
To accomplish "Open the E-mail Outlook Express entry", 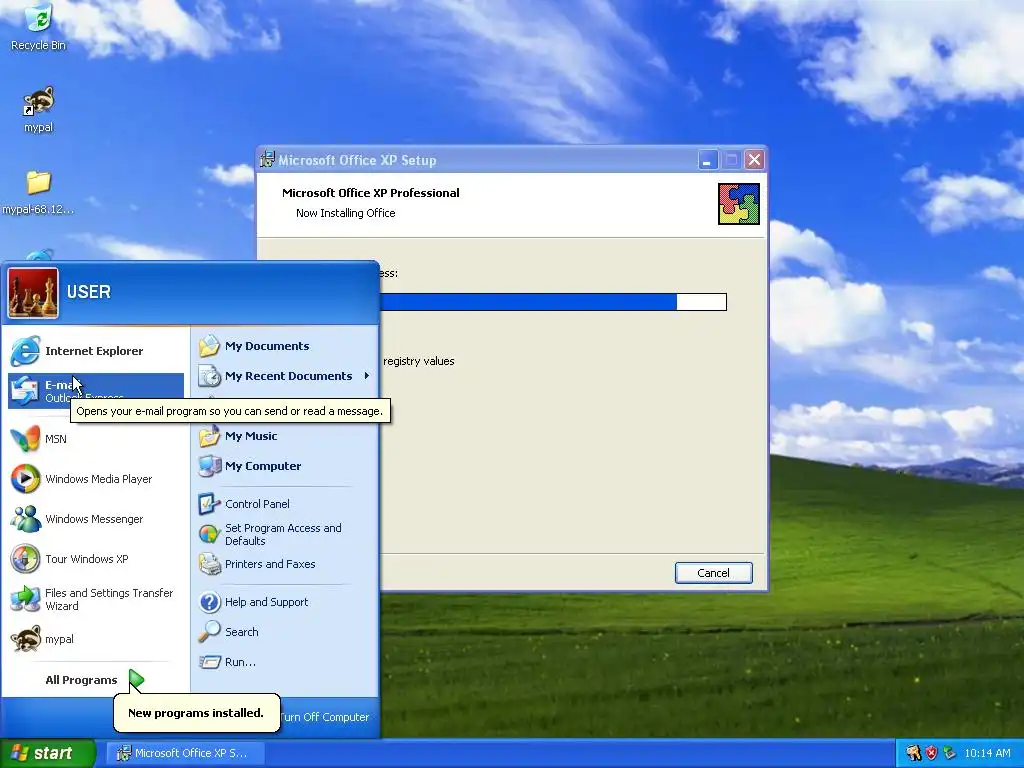I will coord(96,391).
